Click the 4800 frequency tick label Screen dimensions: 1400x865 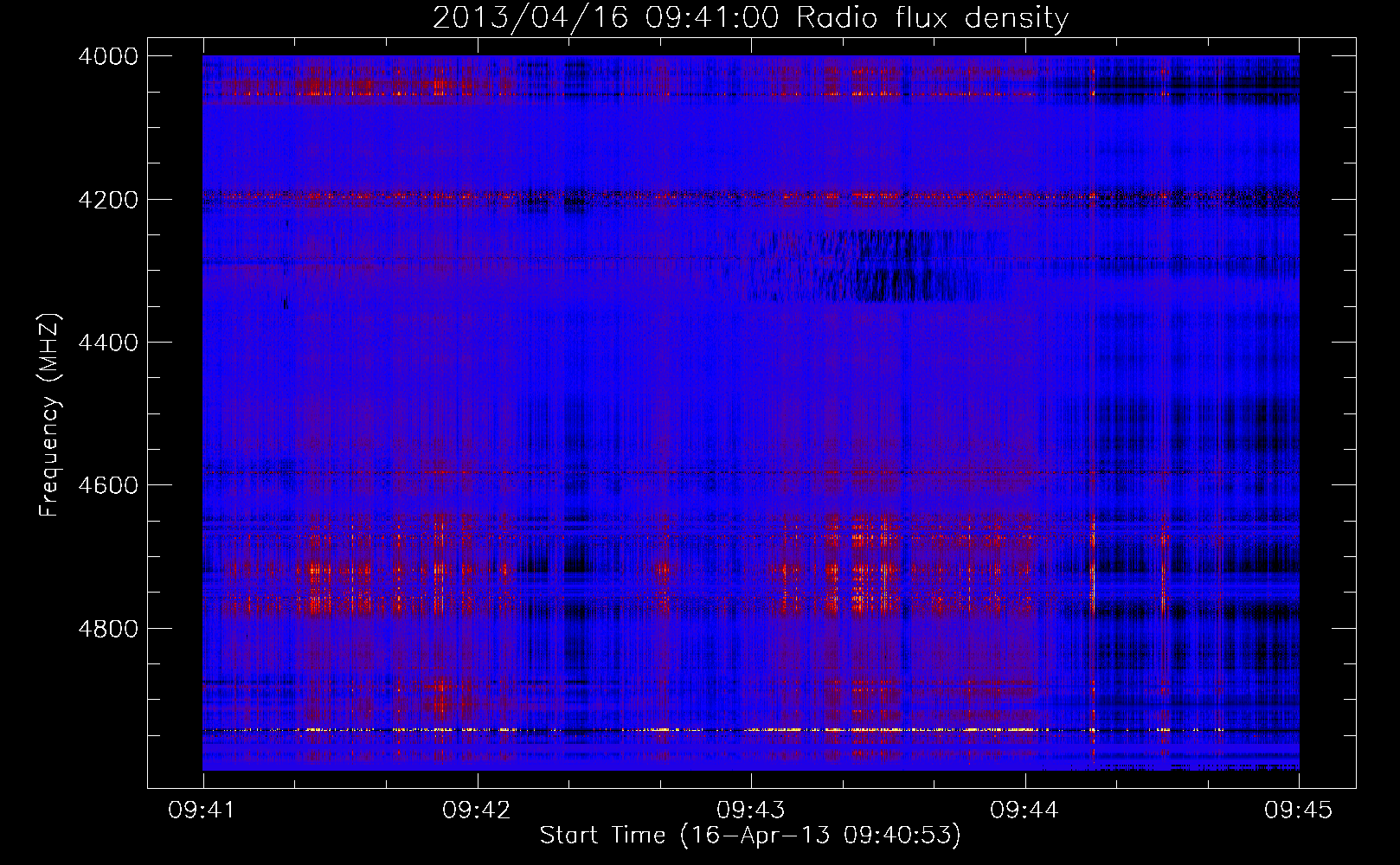pos(108,628)
